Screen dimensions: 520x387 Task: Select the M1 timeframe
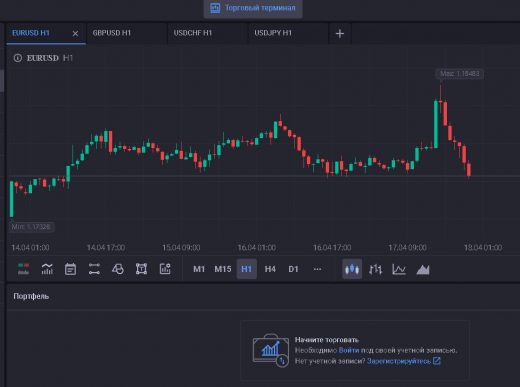199,269
